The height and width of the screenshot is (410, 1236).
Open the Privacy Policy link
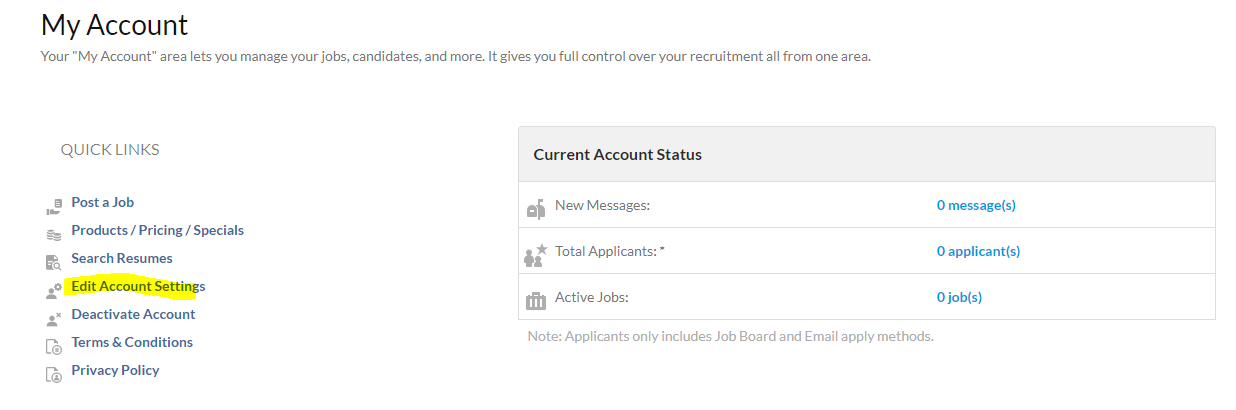(115, 370)
